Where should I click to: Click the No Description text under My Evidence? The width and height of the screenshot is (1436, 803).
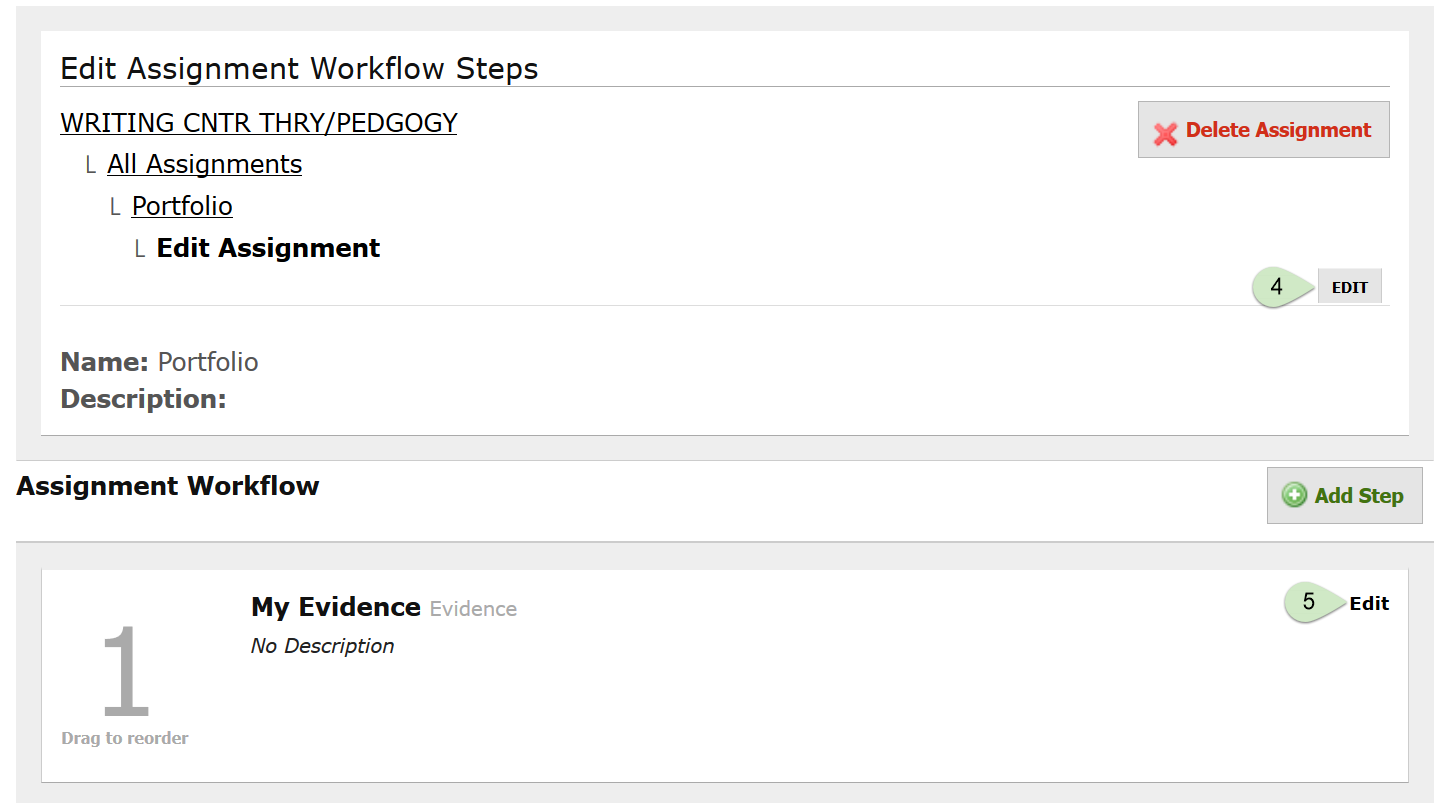coord(322,646)
